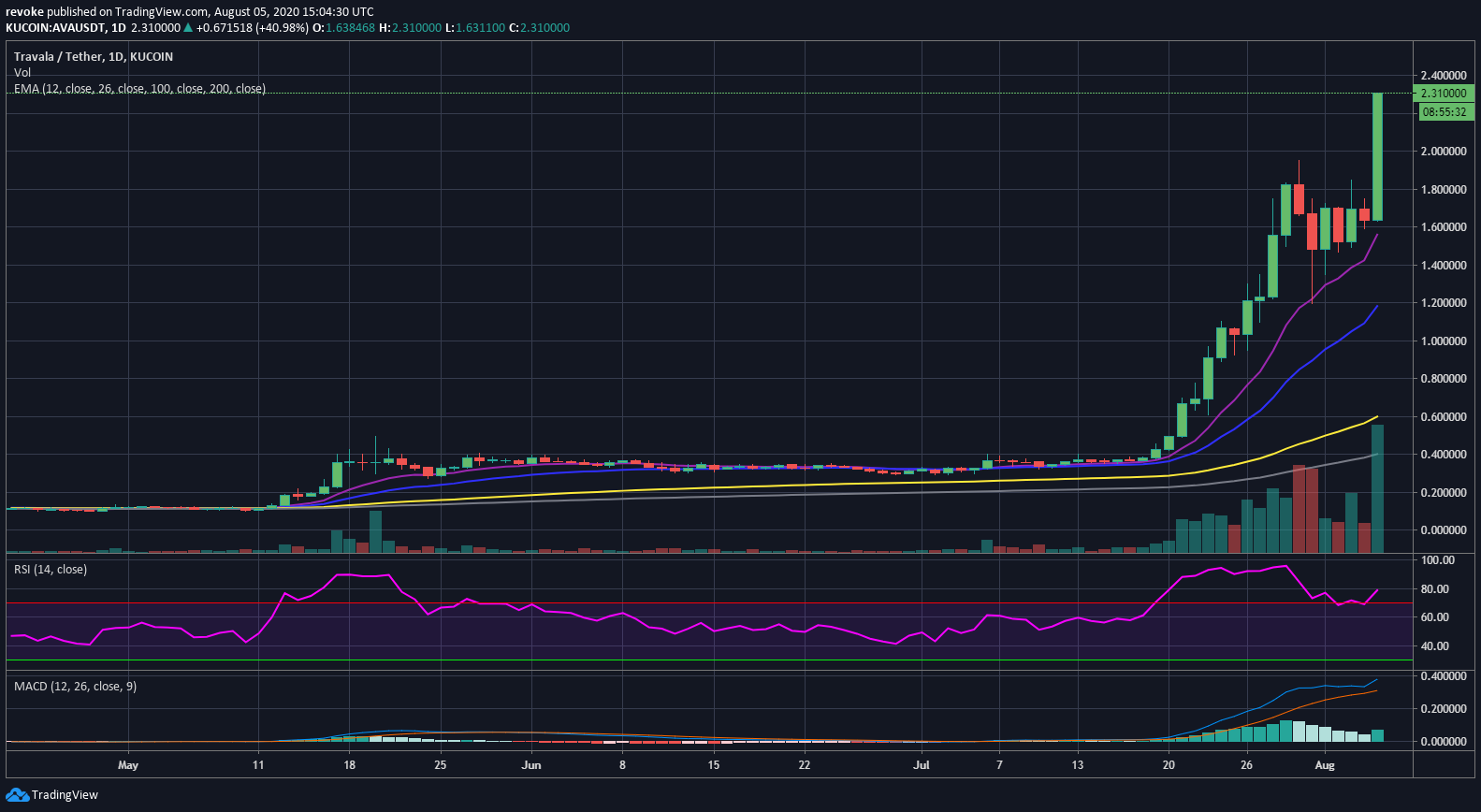This screenshot has height=812, width=1481.
Task: Click the 2.400000 price axis label
Action: pyautogui.click(x=1444, y=76)
